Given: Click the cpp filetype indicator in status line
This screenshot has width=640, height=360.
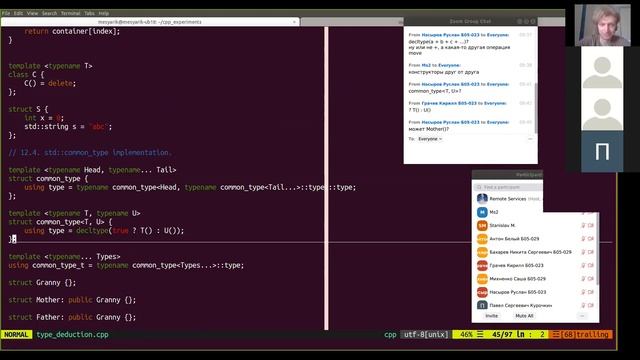Looking at the screenshot, I should [390, 334].
